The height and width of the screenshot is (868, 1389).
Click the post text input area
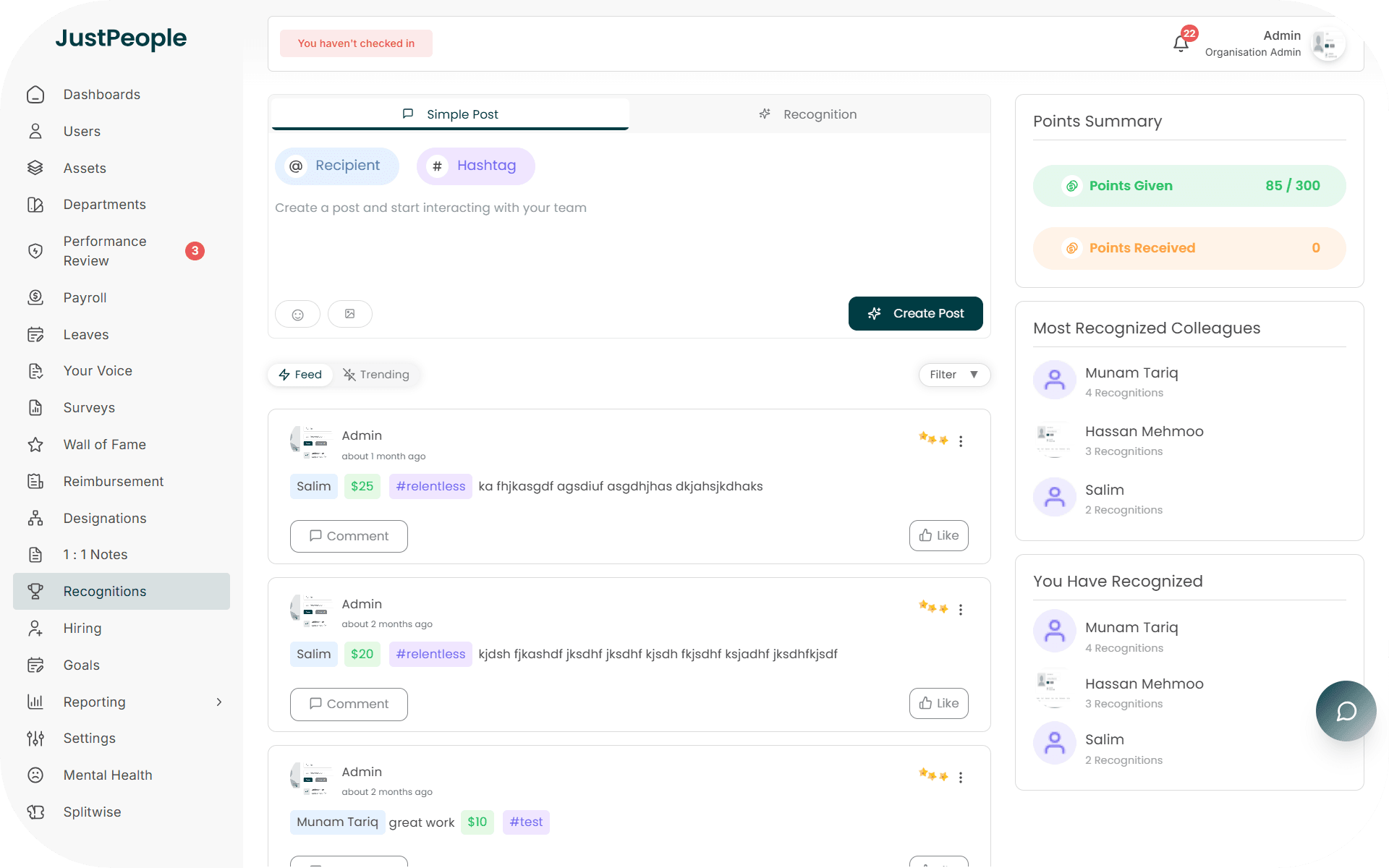coord(629,242)
